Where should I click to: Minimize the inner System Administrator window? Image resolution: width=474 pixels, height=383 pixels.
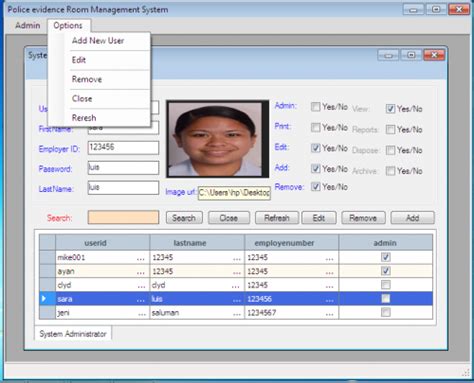(388, 55)
